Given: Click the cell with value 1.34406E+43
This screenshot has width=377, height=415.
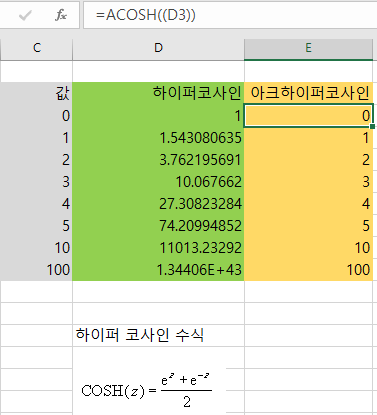Looking at the screenshot, I should (158, 269).
